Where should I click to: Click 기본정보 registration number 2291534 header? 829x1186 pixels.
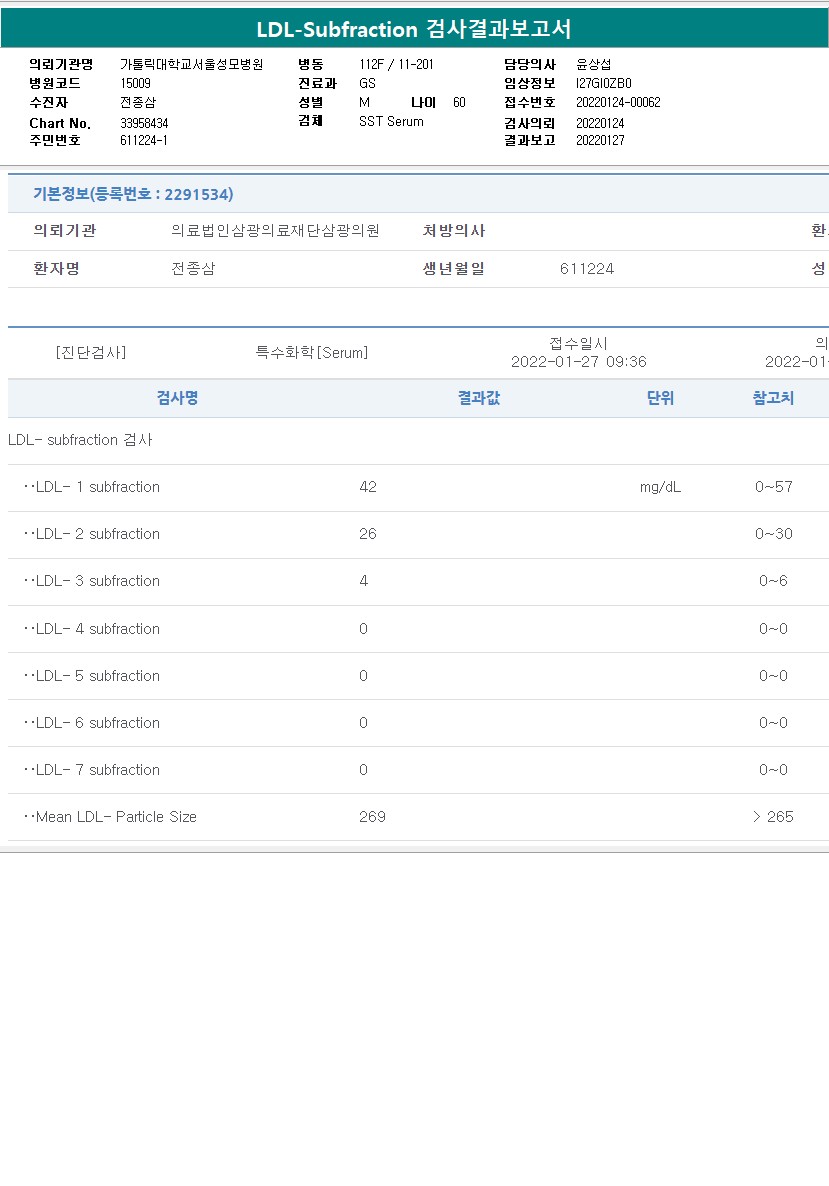point(133,194)
